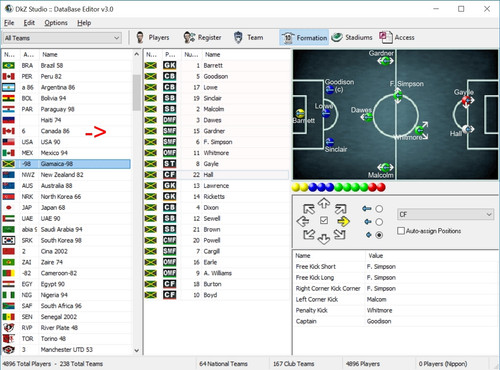Enable Auto-assign Positions checkbox

tap(401, 231)
